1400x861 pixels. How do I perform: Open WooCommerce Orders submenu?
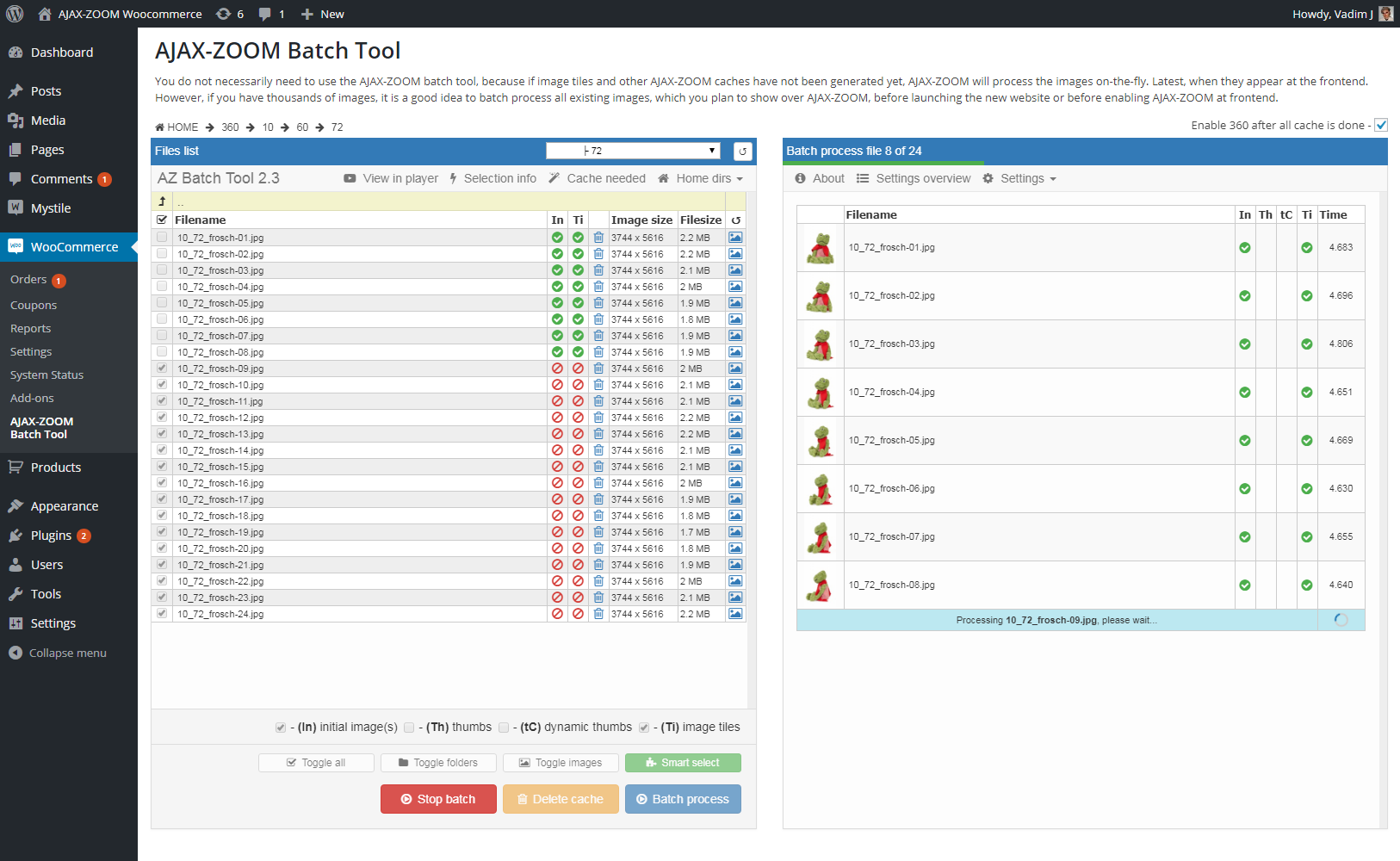pos(28,280)
